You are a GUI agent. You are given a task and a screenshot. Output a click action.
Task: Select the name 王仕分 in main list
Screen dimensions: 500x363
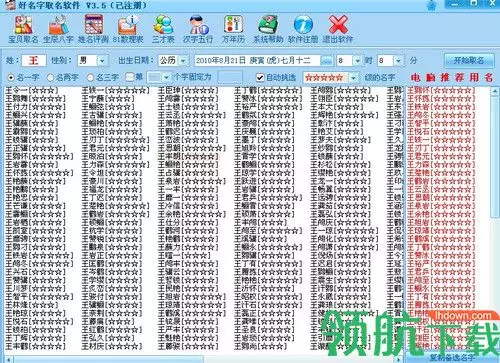pyautogui.click(x=188, y=222)
